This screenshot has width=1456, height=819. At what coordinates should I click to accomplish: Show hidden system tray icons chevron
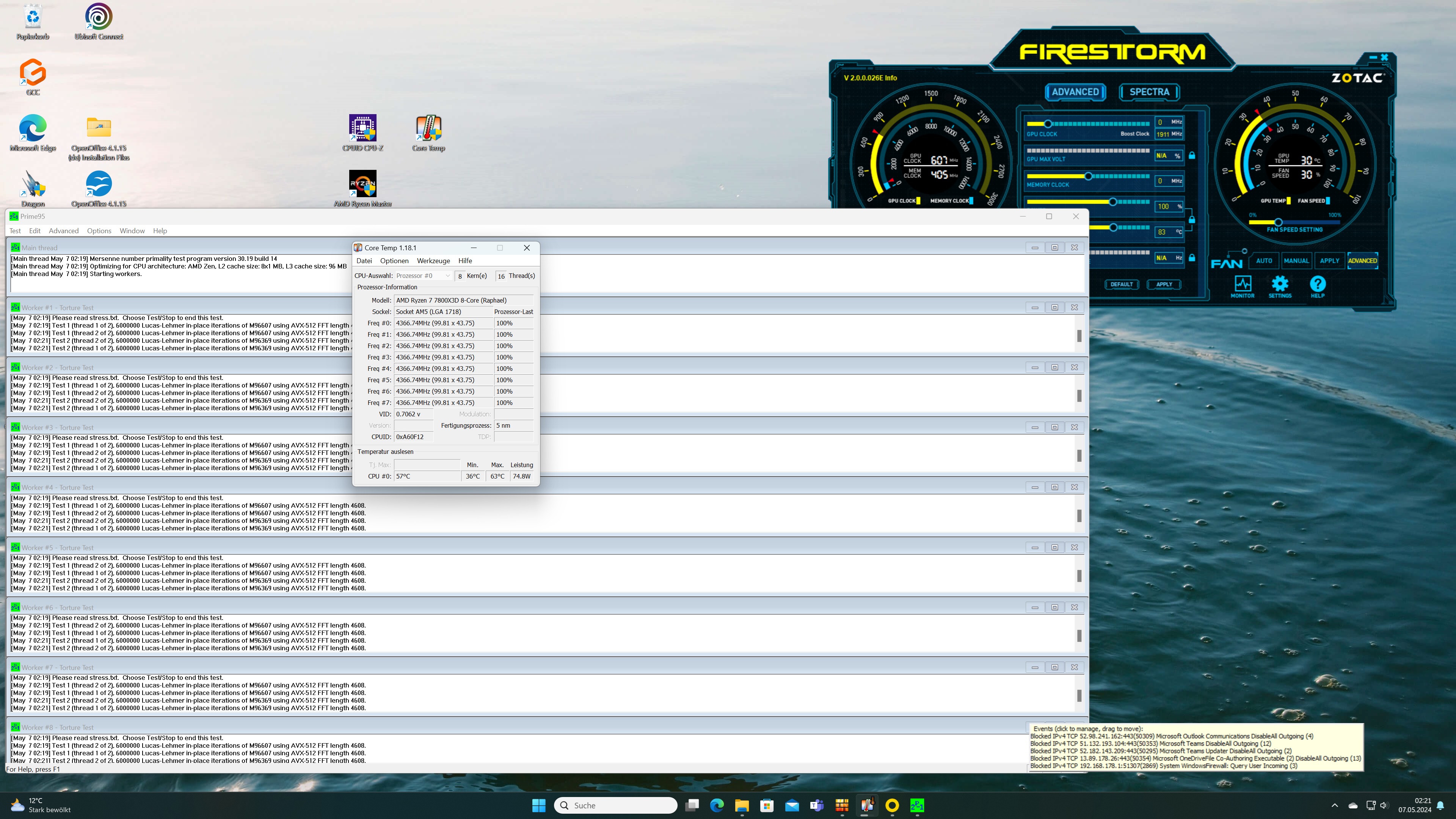click(1335, 805)
